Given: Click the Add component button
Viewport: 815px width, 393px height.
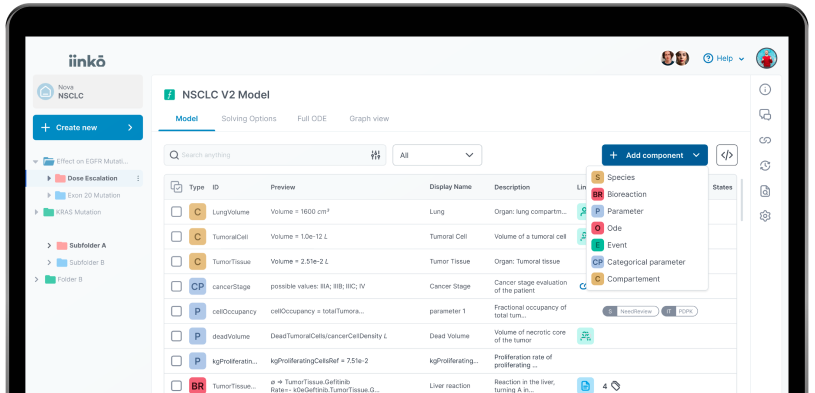Looking at the screenshot, I should coord(655,155).
